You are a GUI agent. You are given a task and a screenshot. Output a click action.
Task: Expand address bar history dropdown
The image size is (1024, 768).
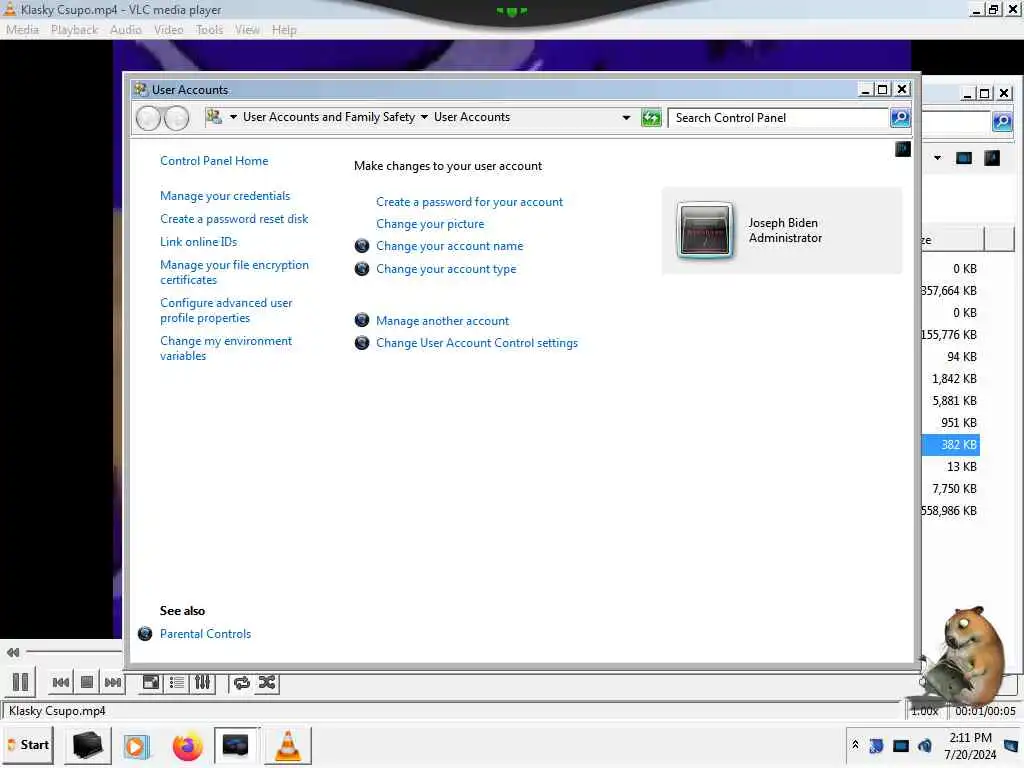(626, 118)
